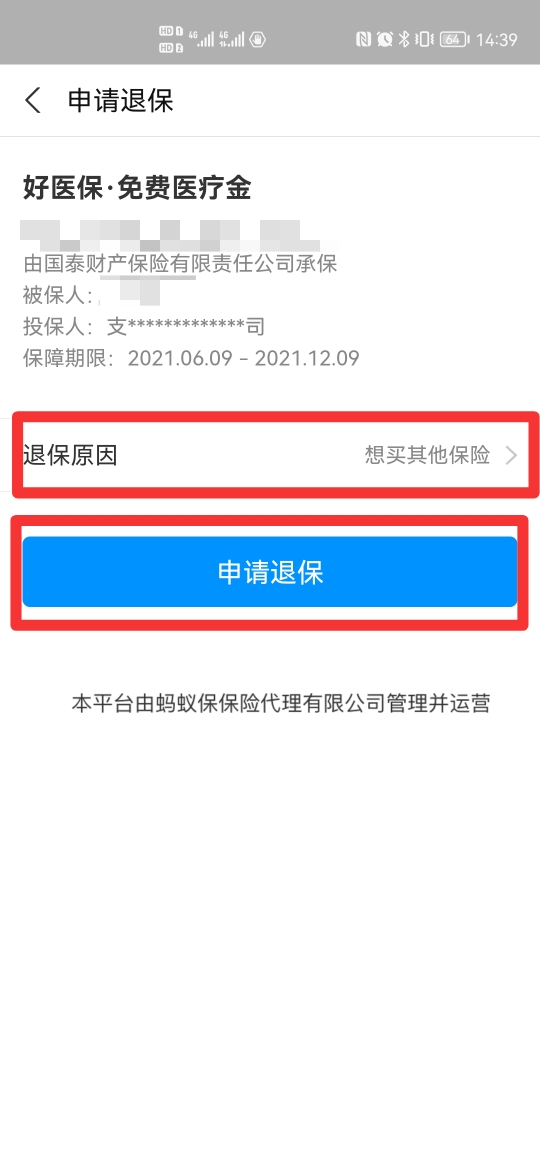Tap the HD1 HD2 network indicator
The width and height of the screenshot is (540, 1170).
(171, 40)
